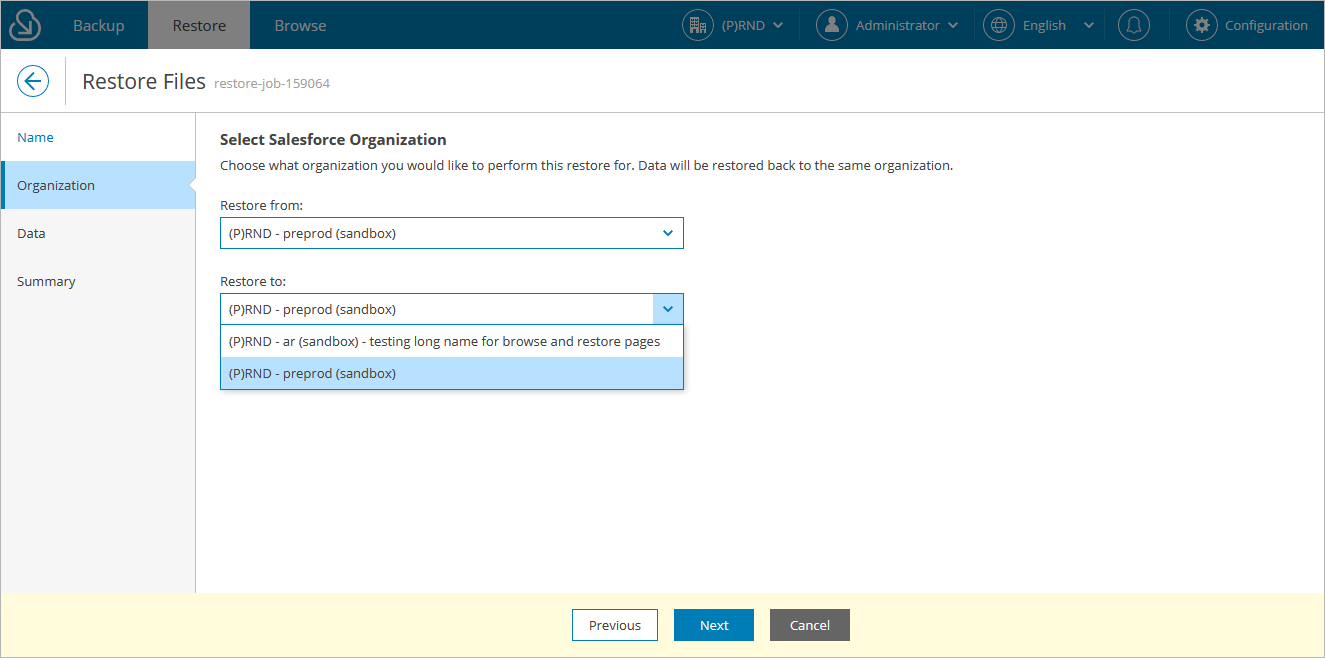Click the restore-job-159064 job name
This screenshot has width=1325, height=658.
[272, 84]
